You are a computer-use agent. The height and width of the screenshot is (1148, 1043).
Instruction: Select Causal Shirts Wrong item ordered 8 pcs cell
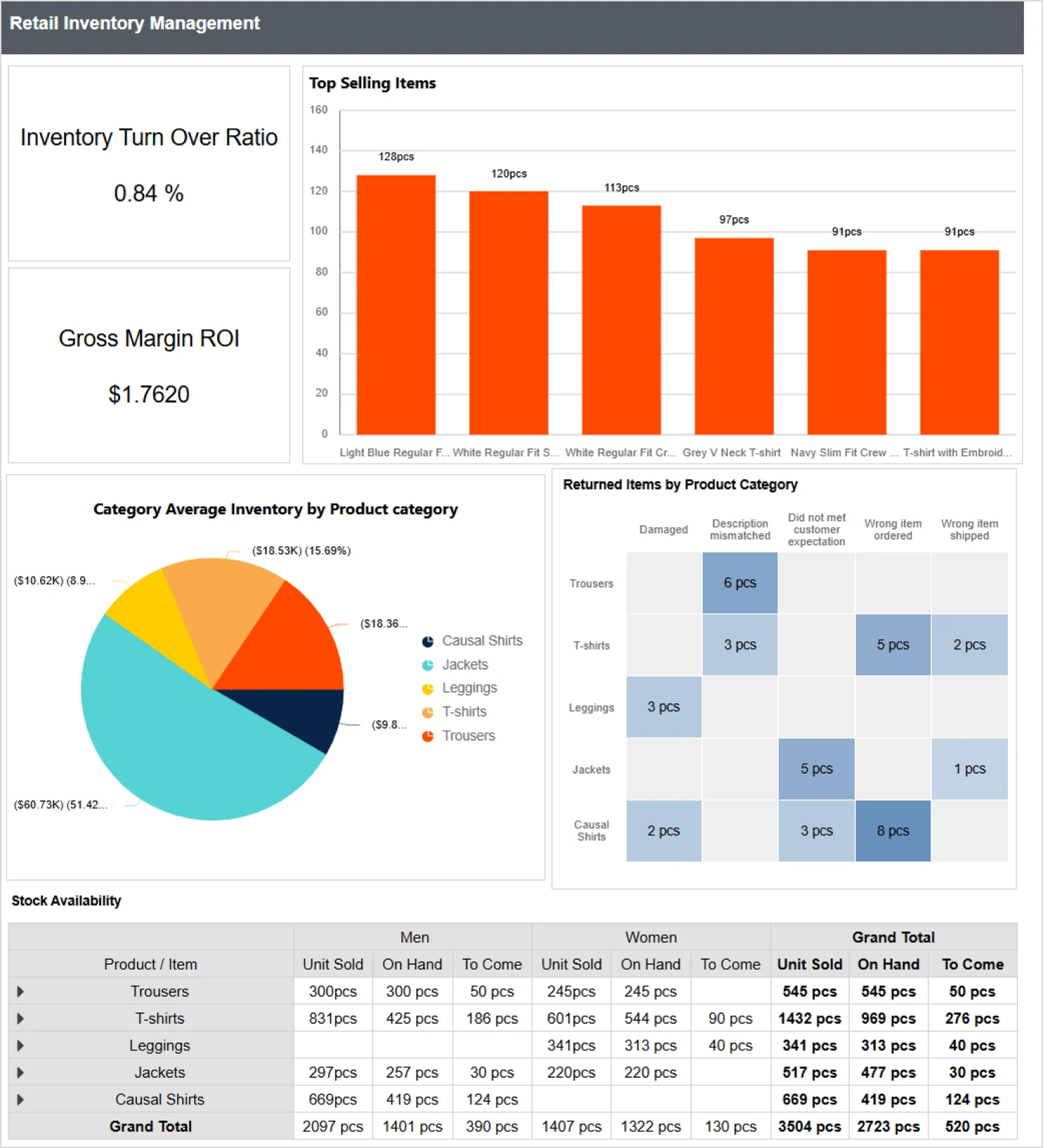(893, 831)
